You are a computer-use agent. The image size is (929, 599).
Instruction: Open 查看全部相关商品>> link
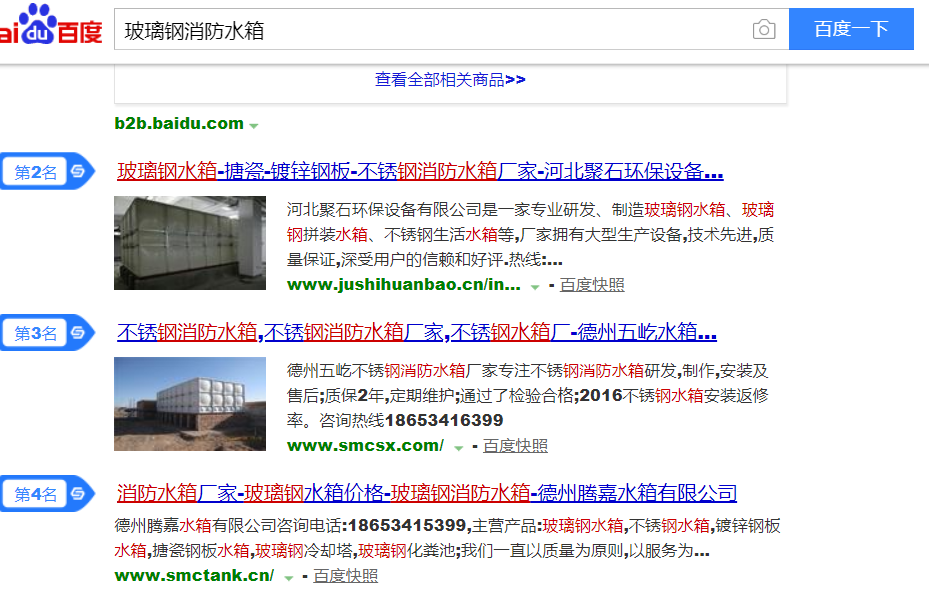tap(450, 79)
